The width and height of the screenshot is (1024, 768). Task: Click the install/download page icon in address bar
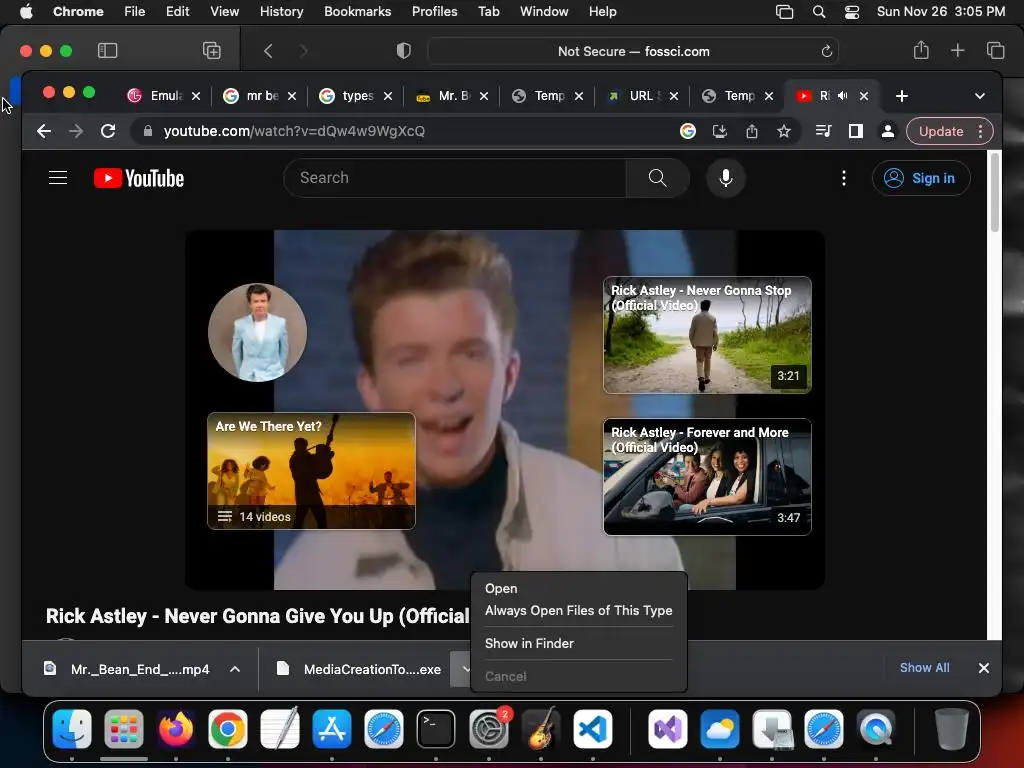(x=720, y=131)
